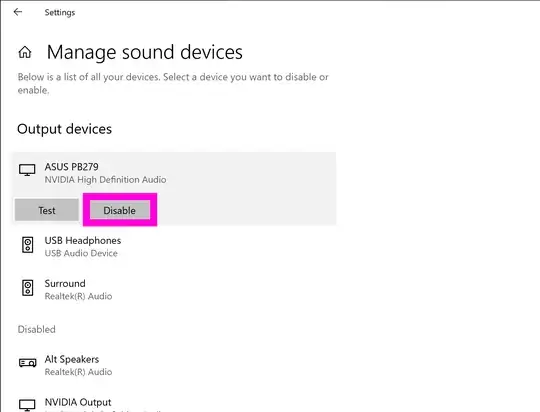Click the device icon beside Alt Speakers
The image size is (540, 412).
[x=28, y=363]
